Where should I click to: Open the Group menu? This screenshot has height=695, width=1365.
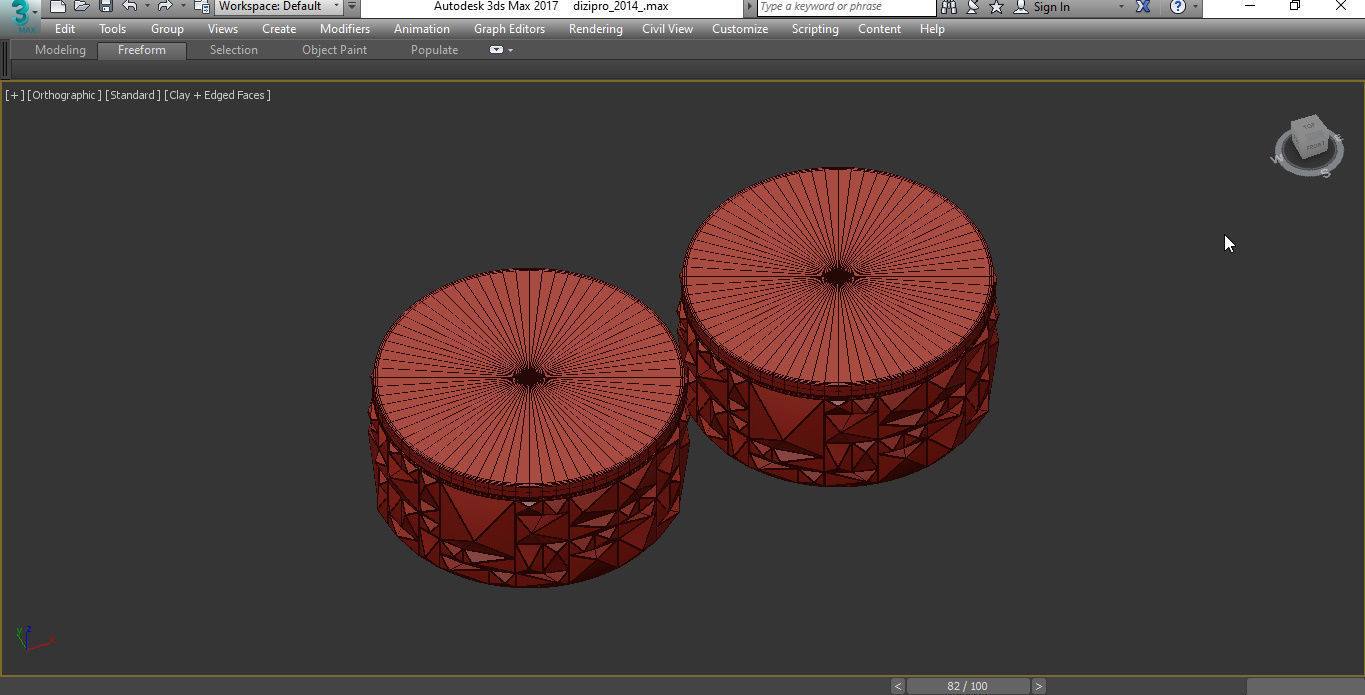[167, 29]
